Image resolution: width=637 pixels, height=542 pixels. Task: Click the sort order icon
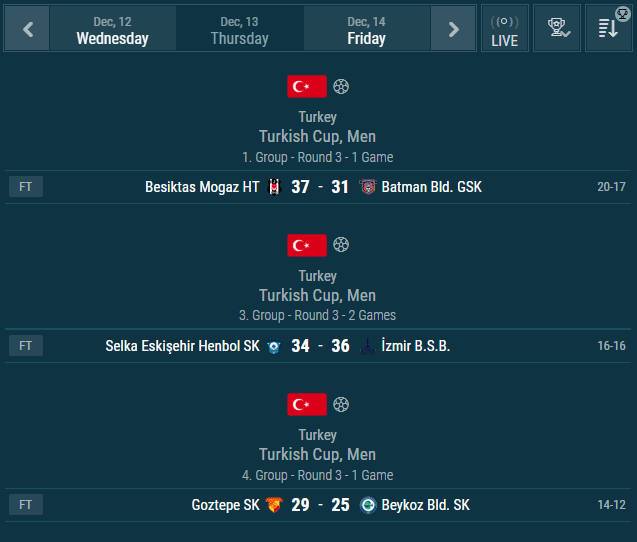pyautogui.click(x=609, y=29)
